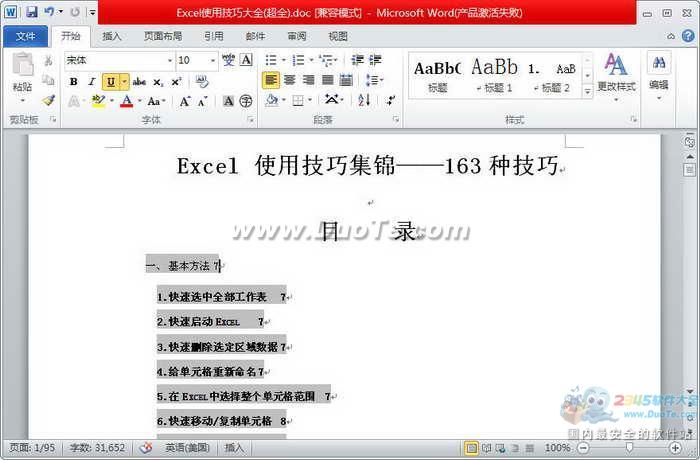
Task: Click the Zoom In plus button
Action: click(x=675, y=447)
